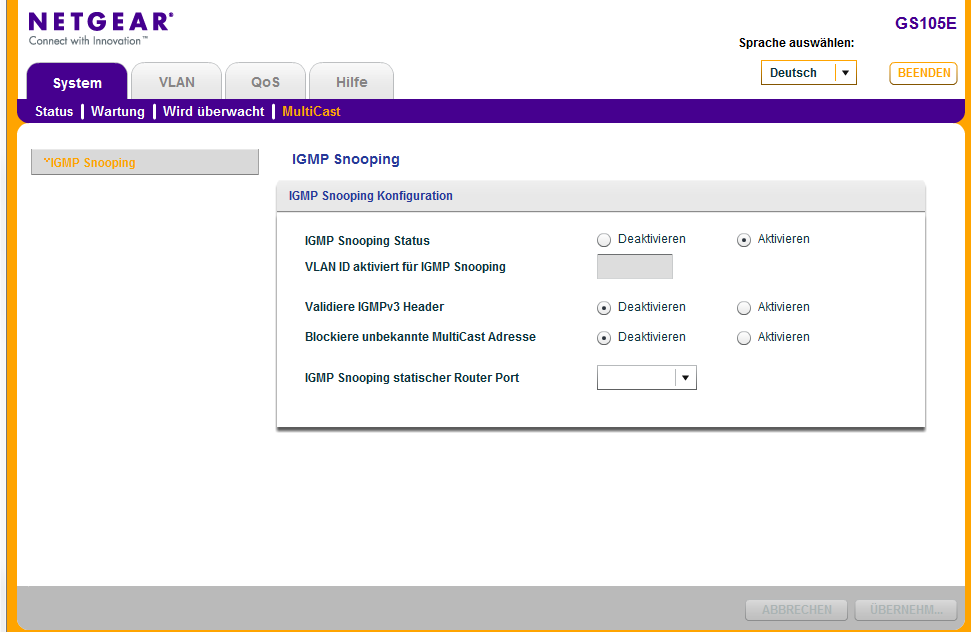Go to the Status submenu
The height and width of the screenshot is (632, 971).
click(x=54, y=112)
